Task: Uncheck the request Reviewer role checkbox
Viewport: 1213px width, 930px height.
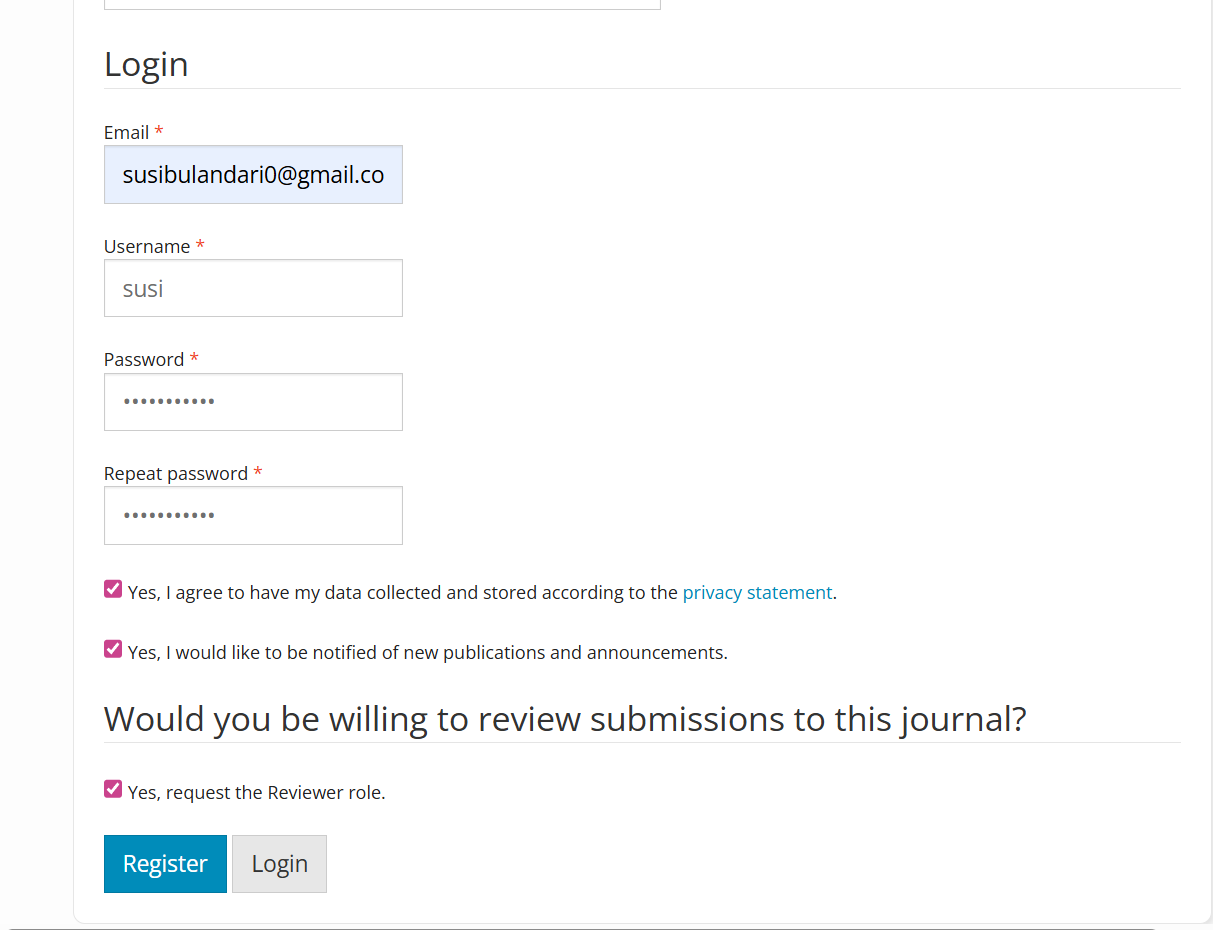Action: click(x=113, y=789)
